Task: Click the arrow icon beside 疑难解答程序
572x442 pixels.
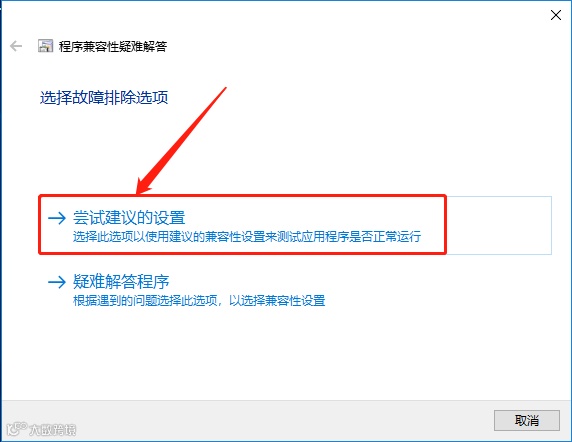Action: tap(57, 282)
